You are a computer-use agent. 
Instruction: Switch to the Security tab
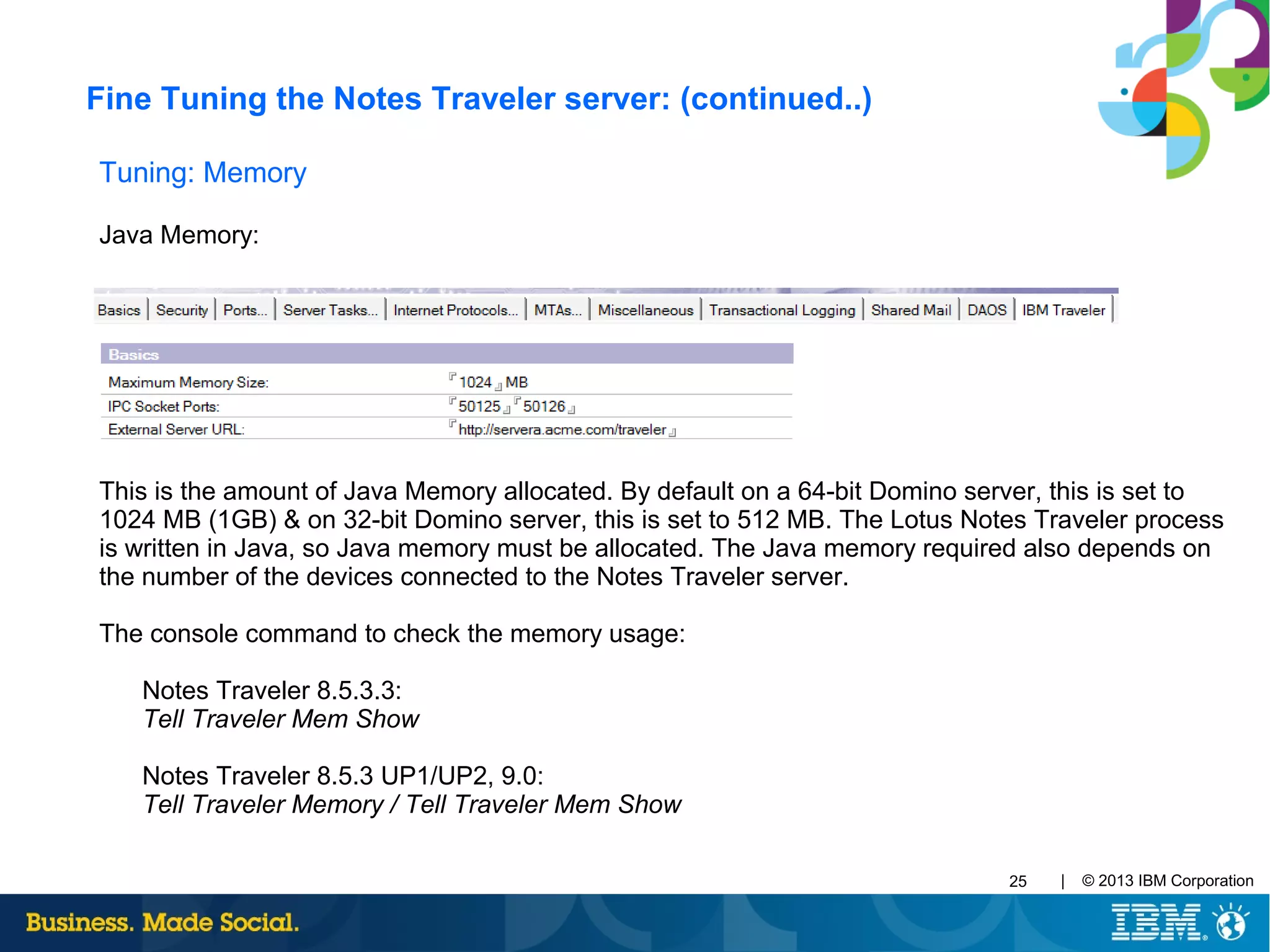click(x=182, y=310)
